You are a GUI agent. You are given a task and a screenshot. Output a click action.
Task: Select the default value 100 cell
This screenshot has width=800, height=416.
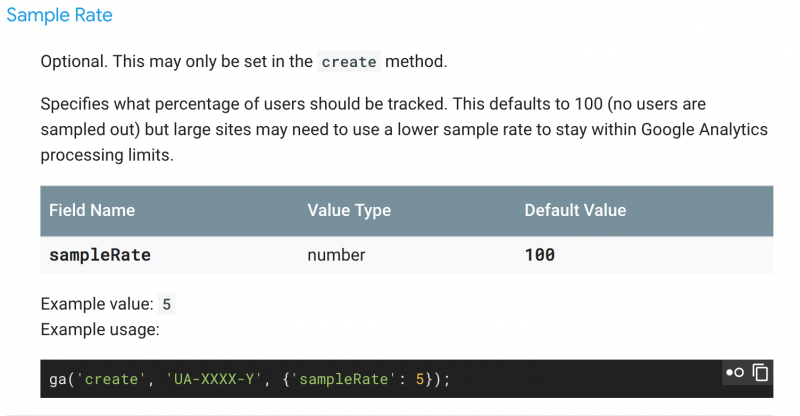click(x=540, y=255)
